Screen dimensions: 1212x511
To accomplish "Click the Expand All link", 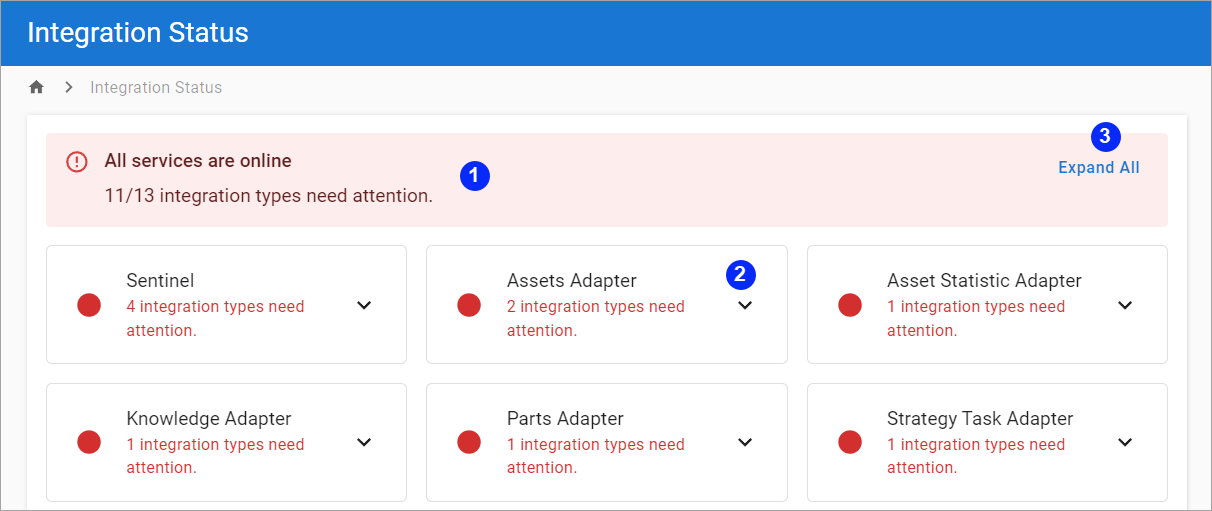I will tap(1098, 168).
